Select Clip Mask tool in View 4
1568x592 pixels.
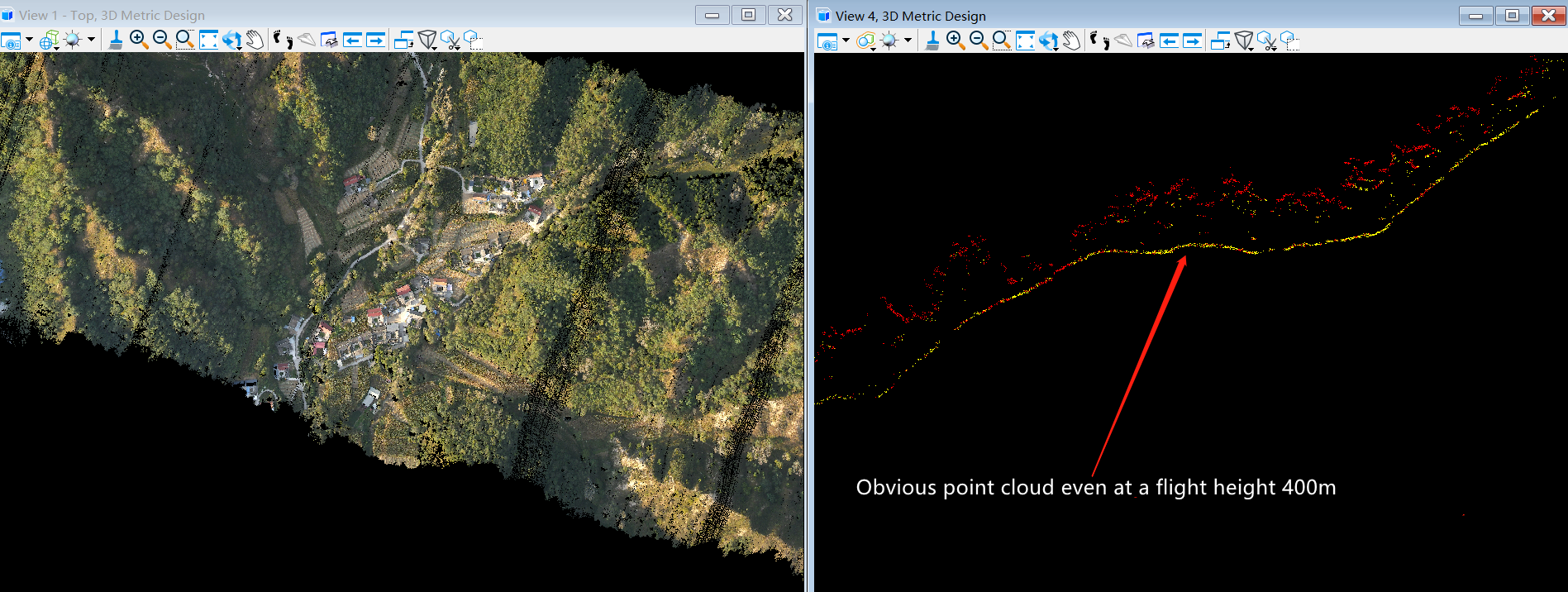1289,41
